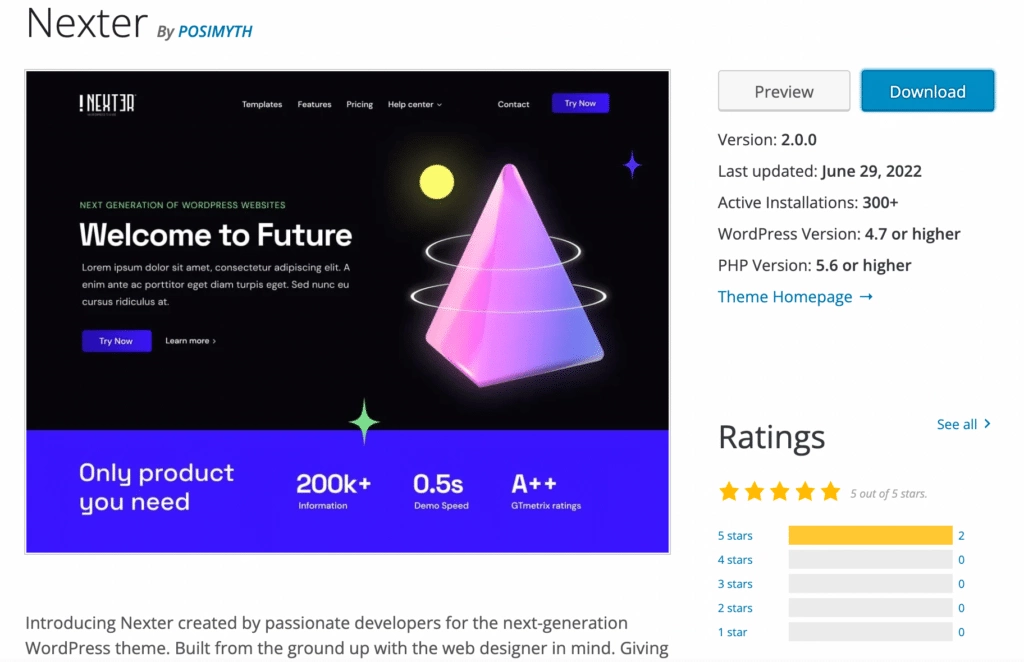Click the arrow beside Theme Homepage
The image size is (1024, 662).
866,297
